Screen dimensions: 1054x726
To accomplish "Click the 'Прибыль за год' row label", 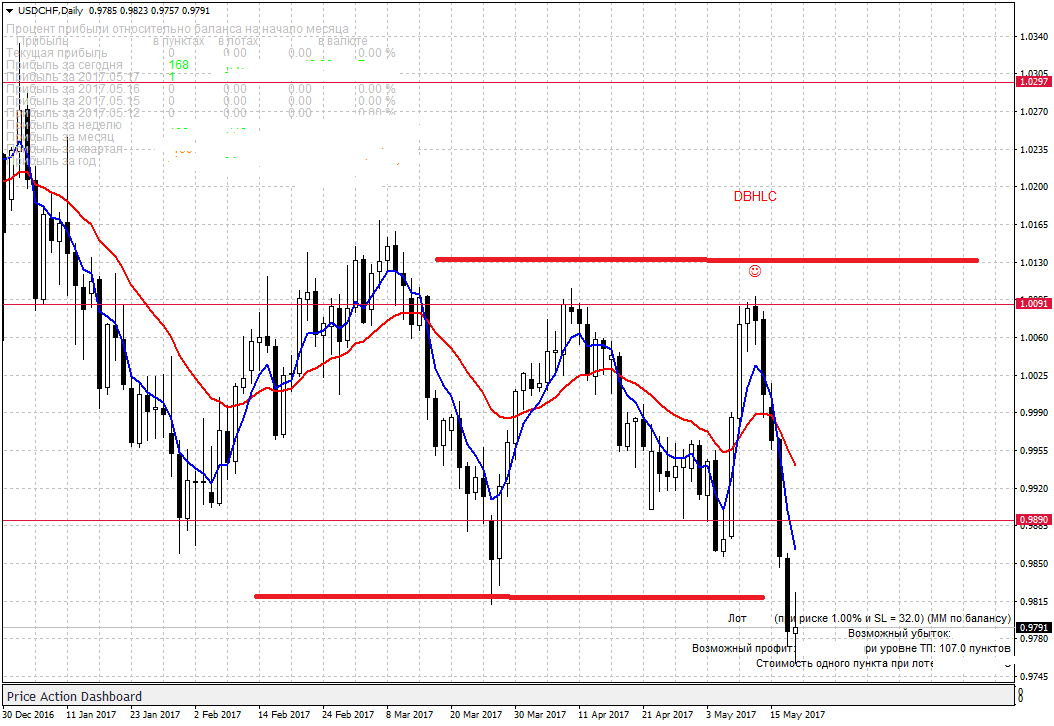I will (x=51, y=161).
